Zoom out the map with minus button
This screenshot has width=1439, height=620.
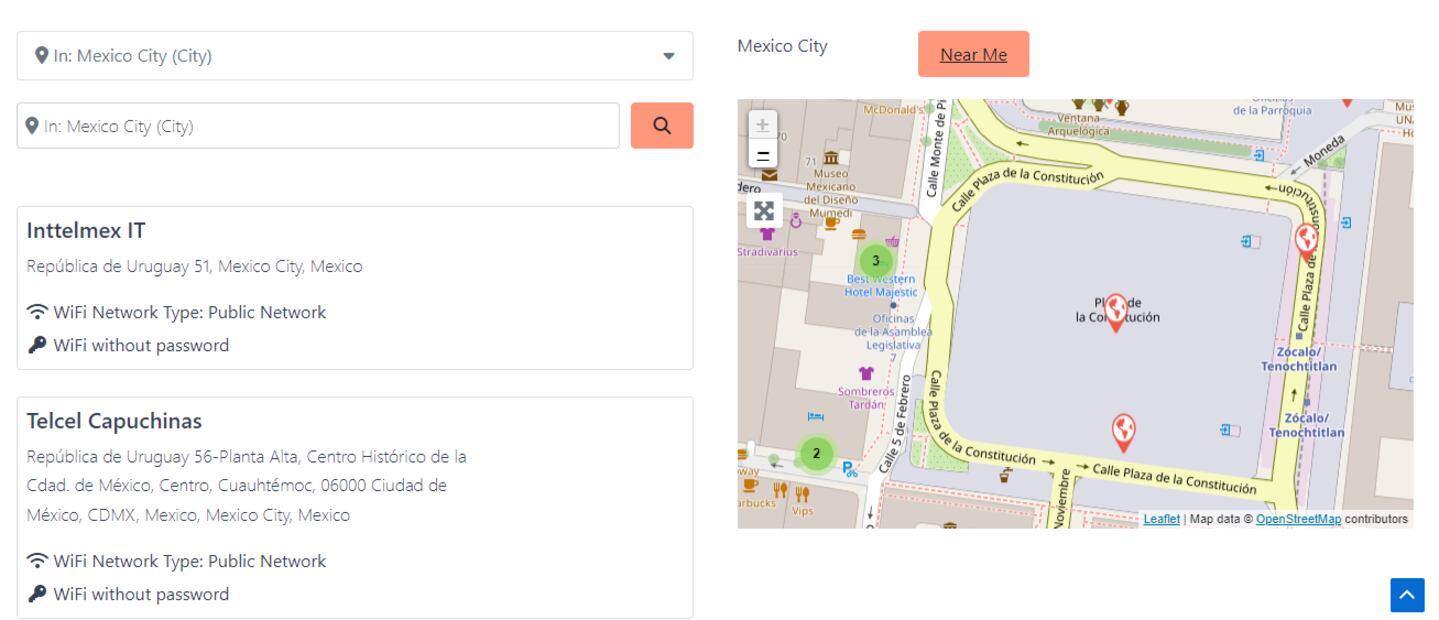coord(763,155)
